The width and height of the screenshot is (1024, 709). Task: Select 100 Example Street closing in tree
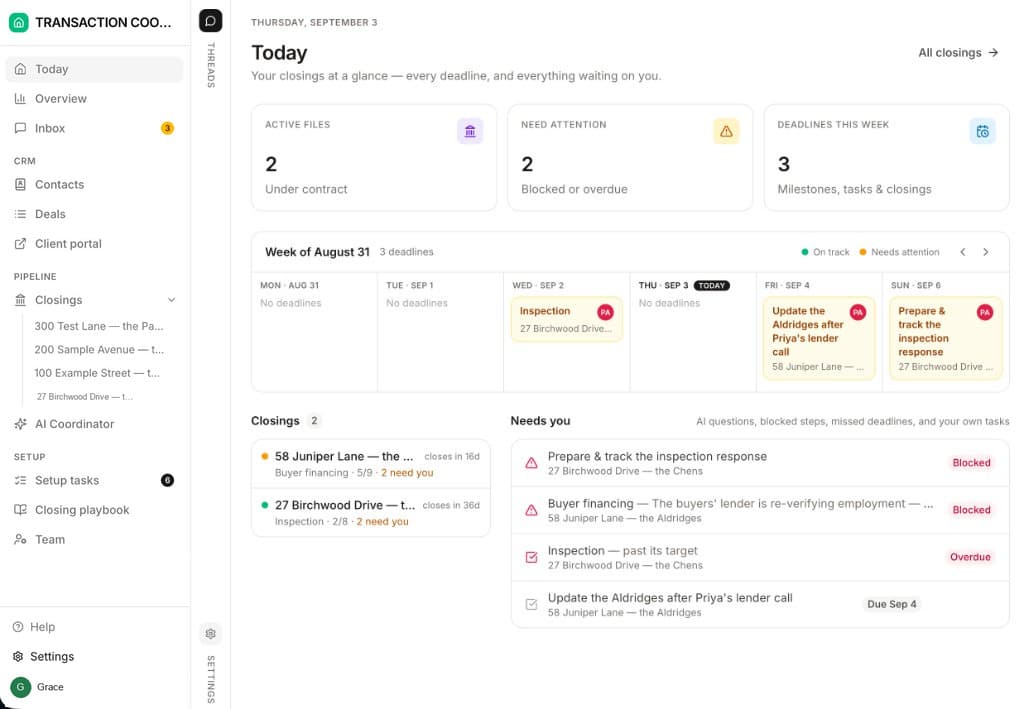(x=97, y=373)
